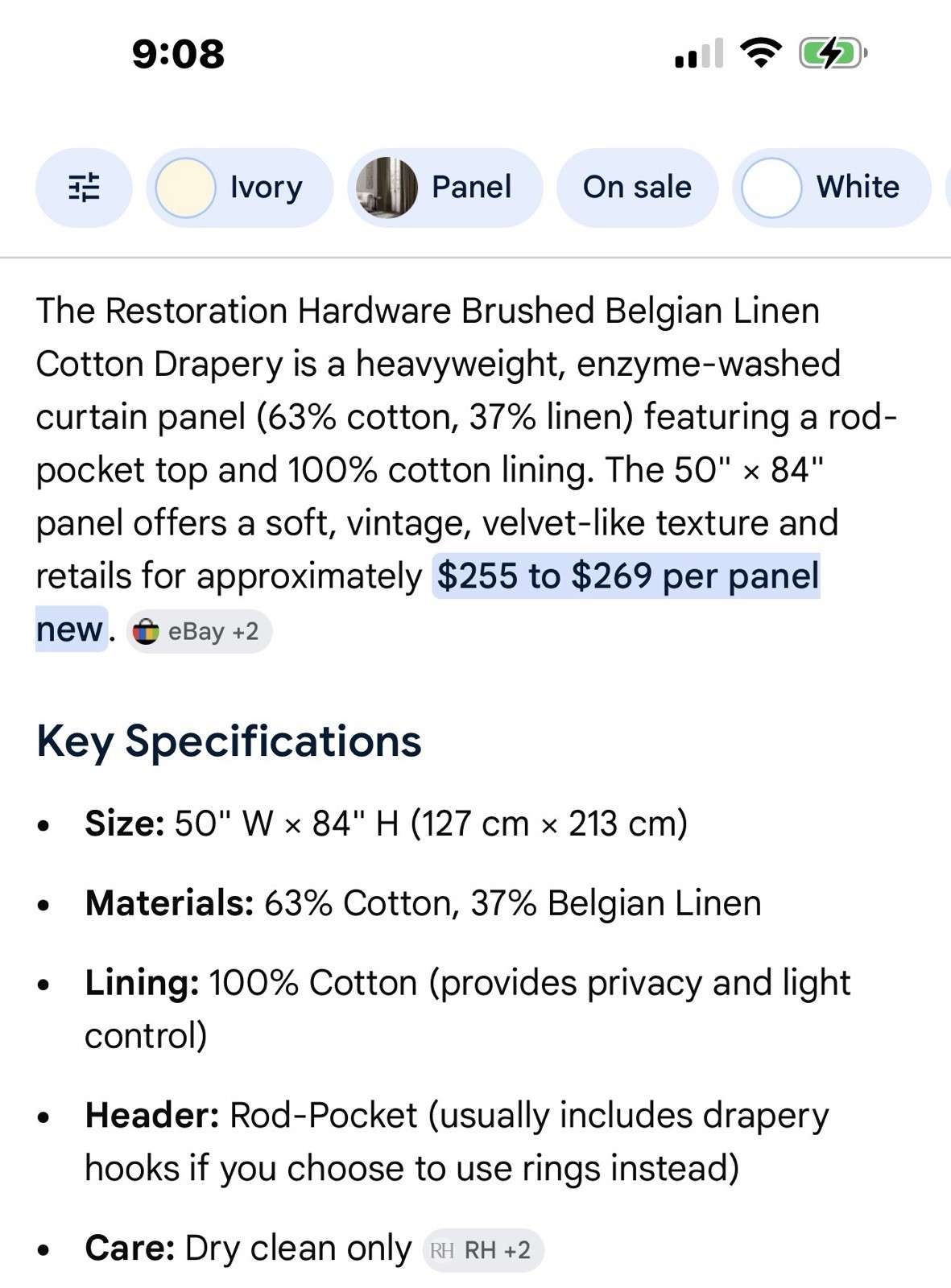This screenshot has height=1288, width=951.
Task: Tap the Key Specifications heading
Action: (x=229, y=741)
